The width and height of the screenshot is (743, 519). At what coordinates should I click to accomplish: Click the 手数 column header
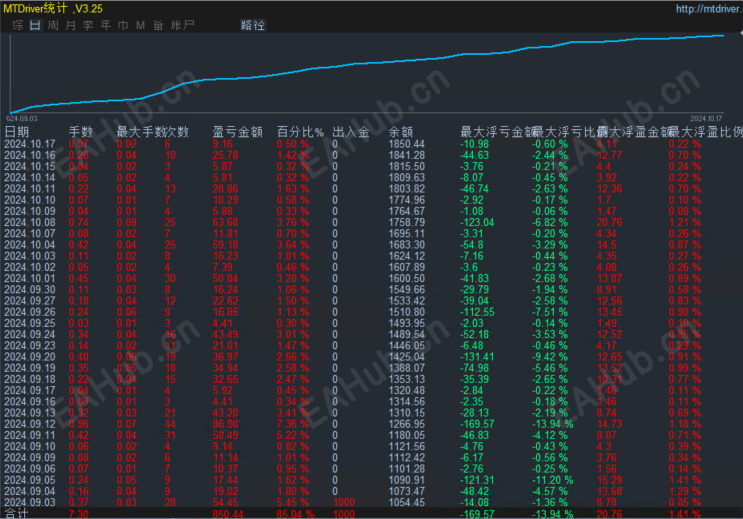81,132
